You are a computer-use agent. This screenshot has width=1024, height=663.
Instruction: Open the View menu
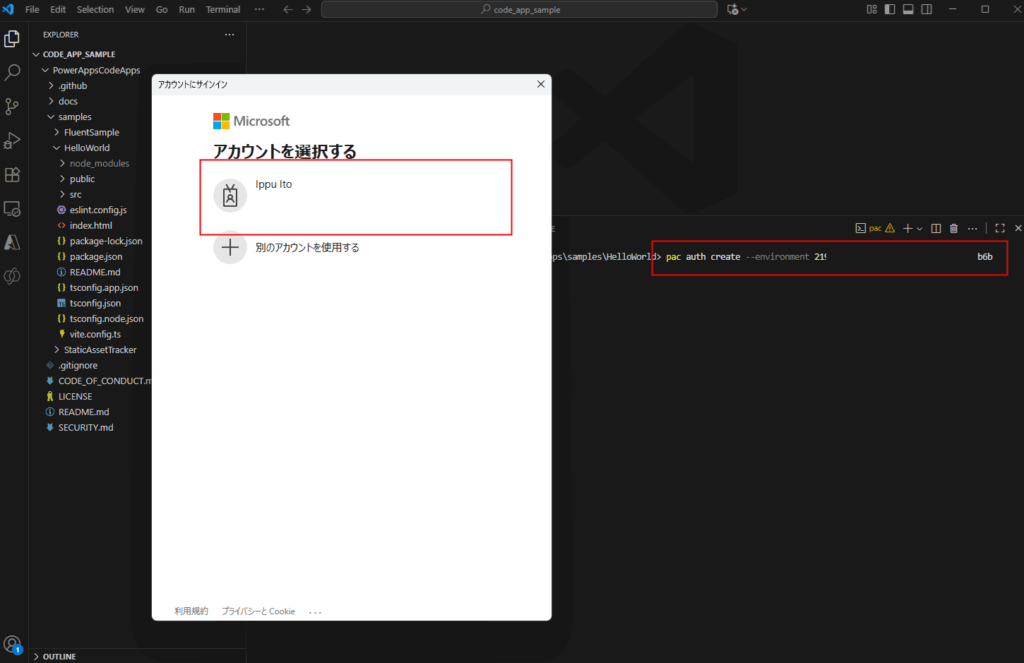tap(135, 9)
